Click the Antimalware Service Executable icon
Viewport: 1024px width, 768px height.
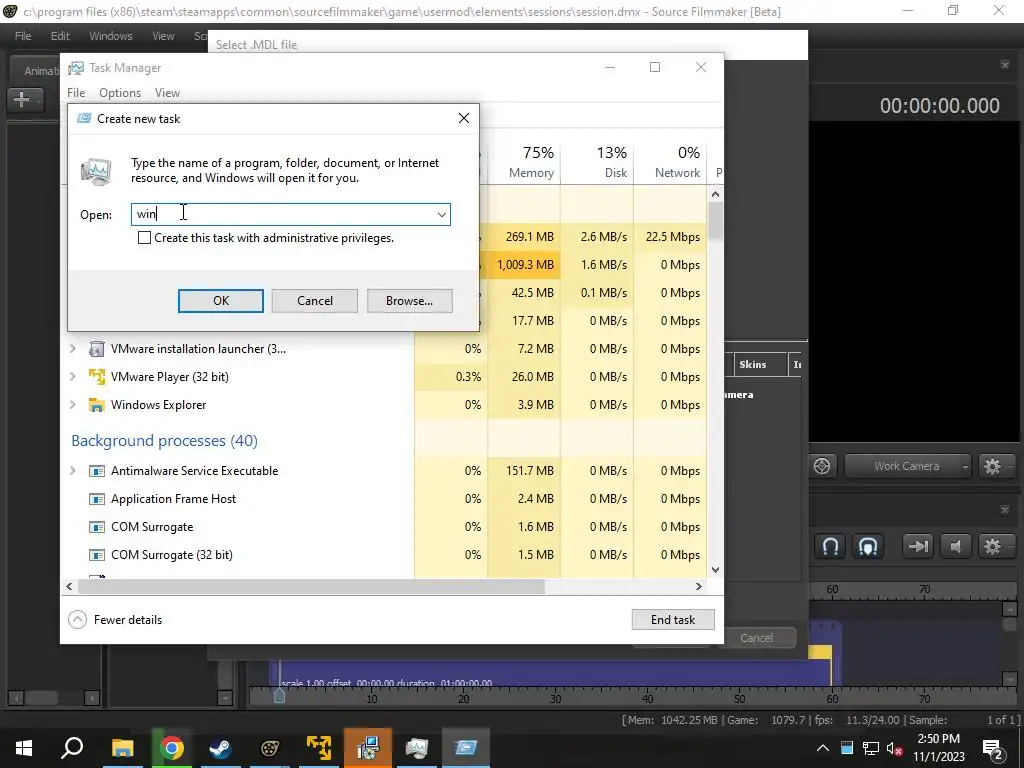[x=97, y=471]
